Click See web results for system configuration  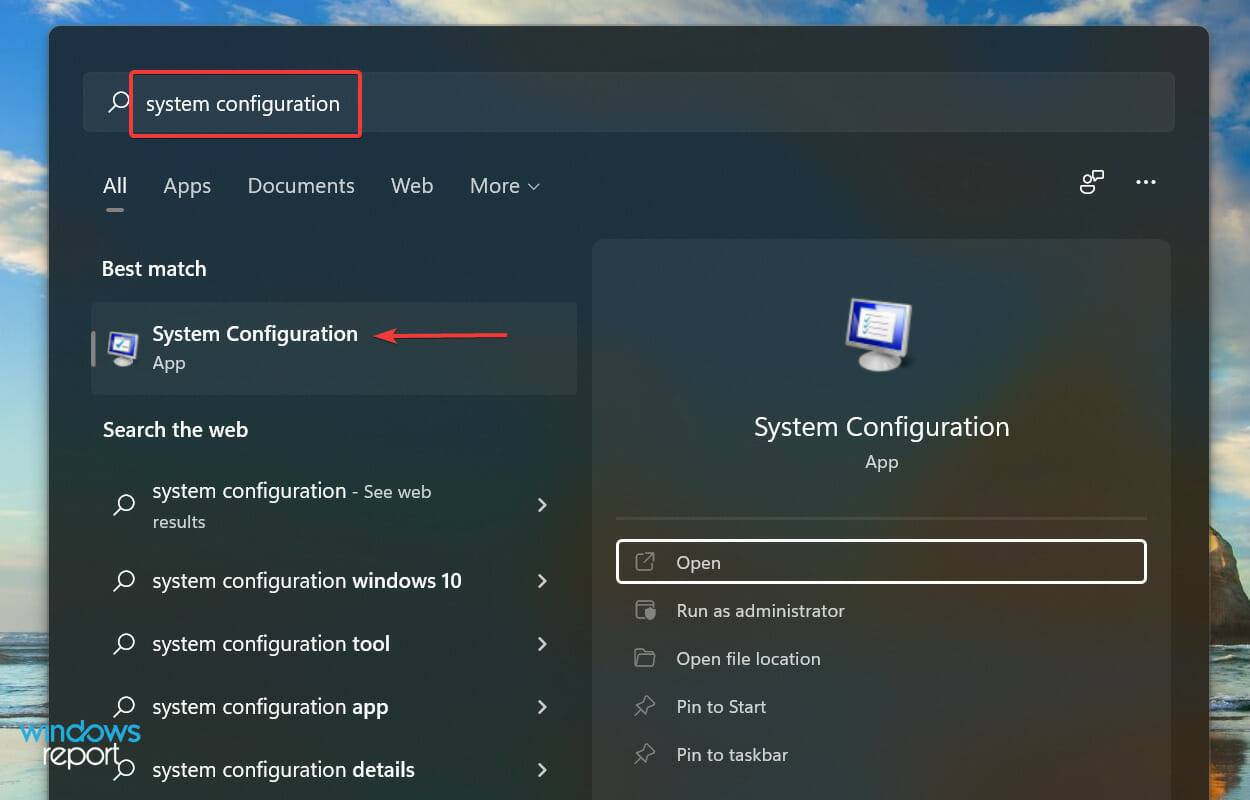pyautogui.click(x=291, y=505)
